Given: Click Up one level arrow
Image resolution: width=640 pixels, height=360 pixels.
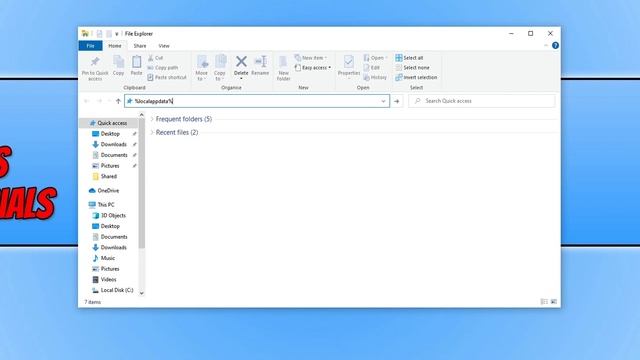Looking at the screenshot, I should click(118, 101).
